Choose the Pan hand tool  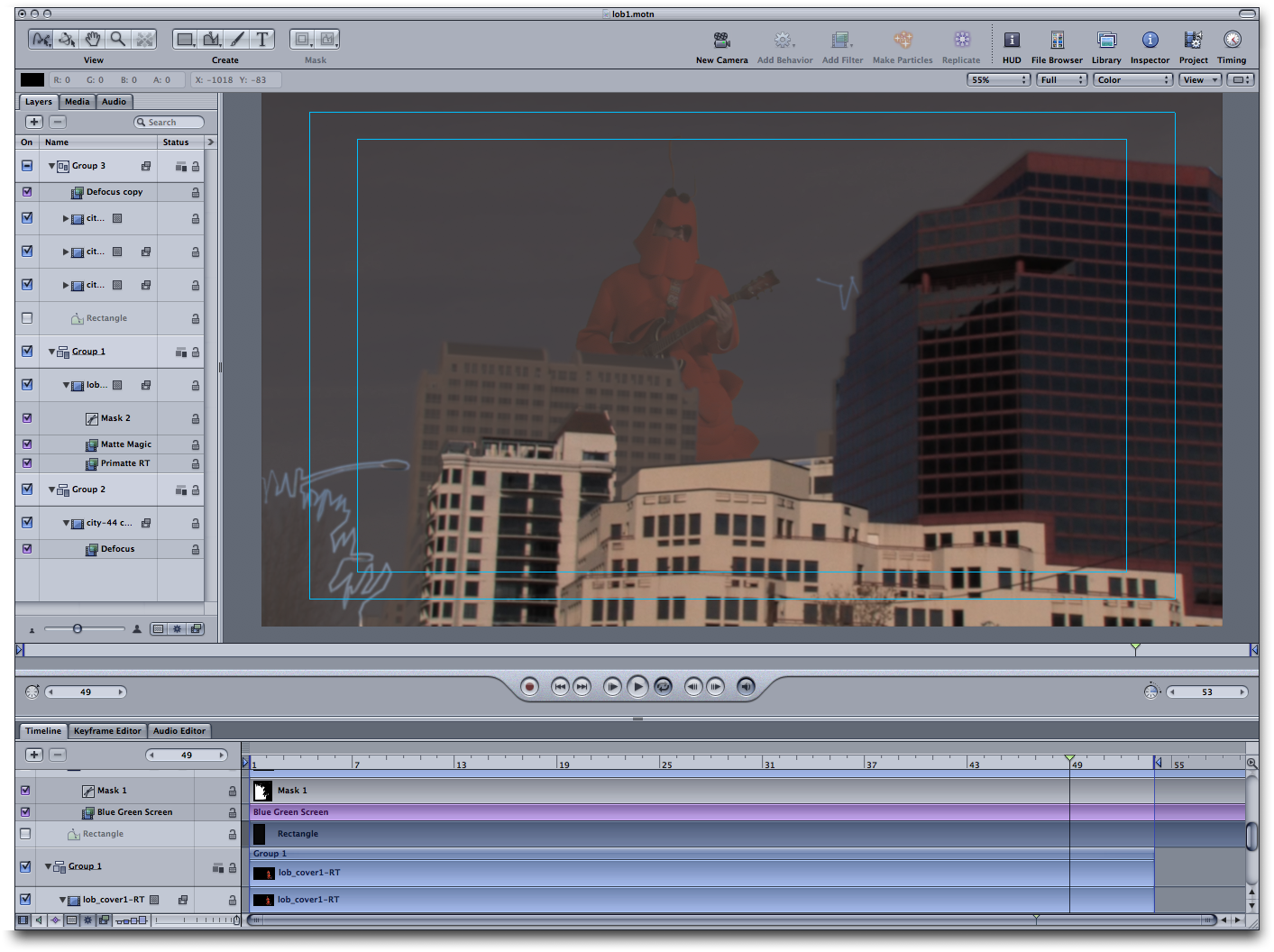coord(92,40)
